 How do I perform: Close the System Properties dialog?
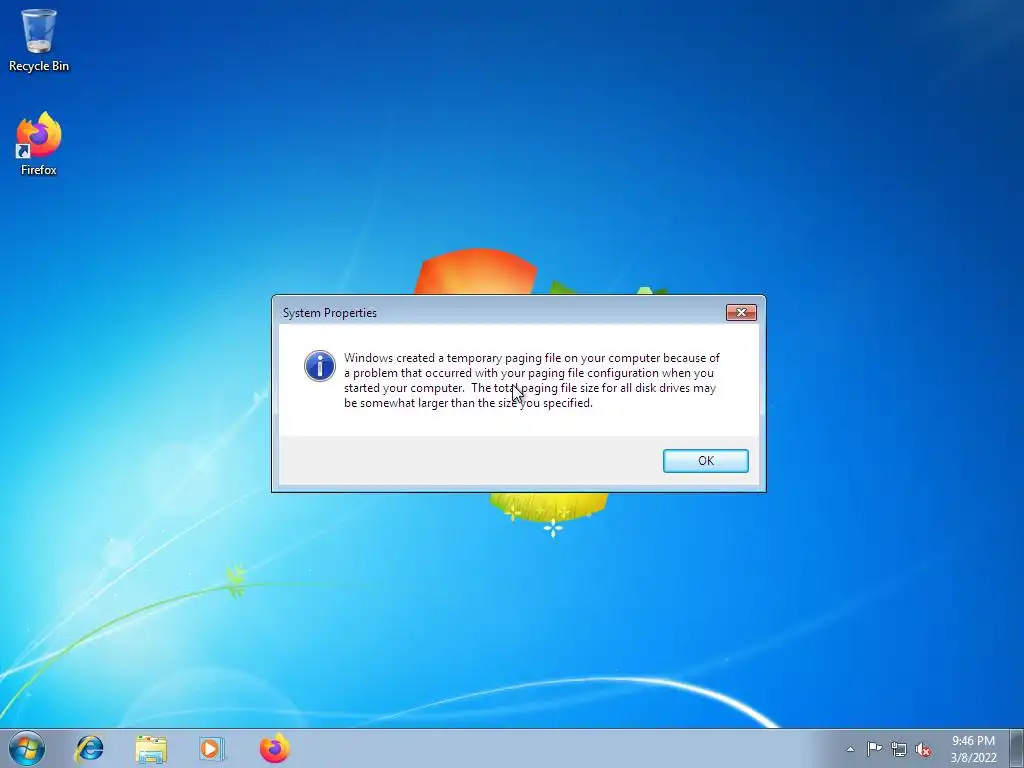tap(741, 312)
